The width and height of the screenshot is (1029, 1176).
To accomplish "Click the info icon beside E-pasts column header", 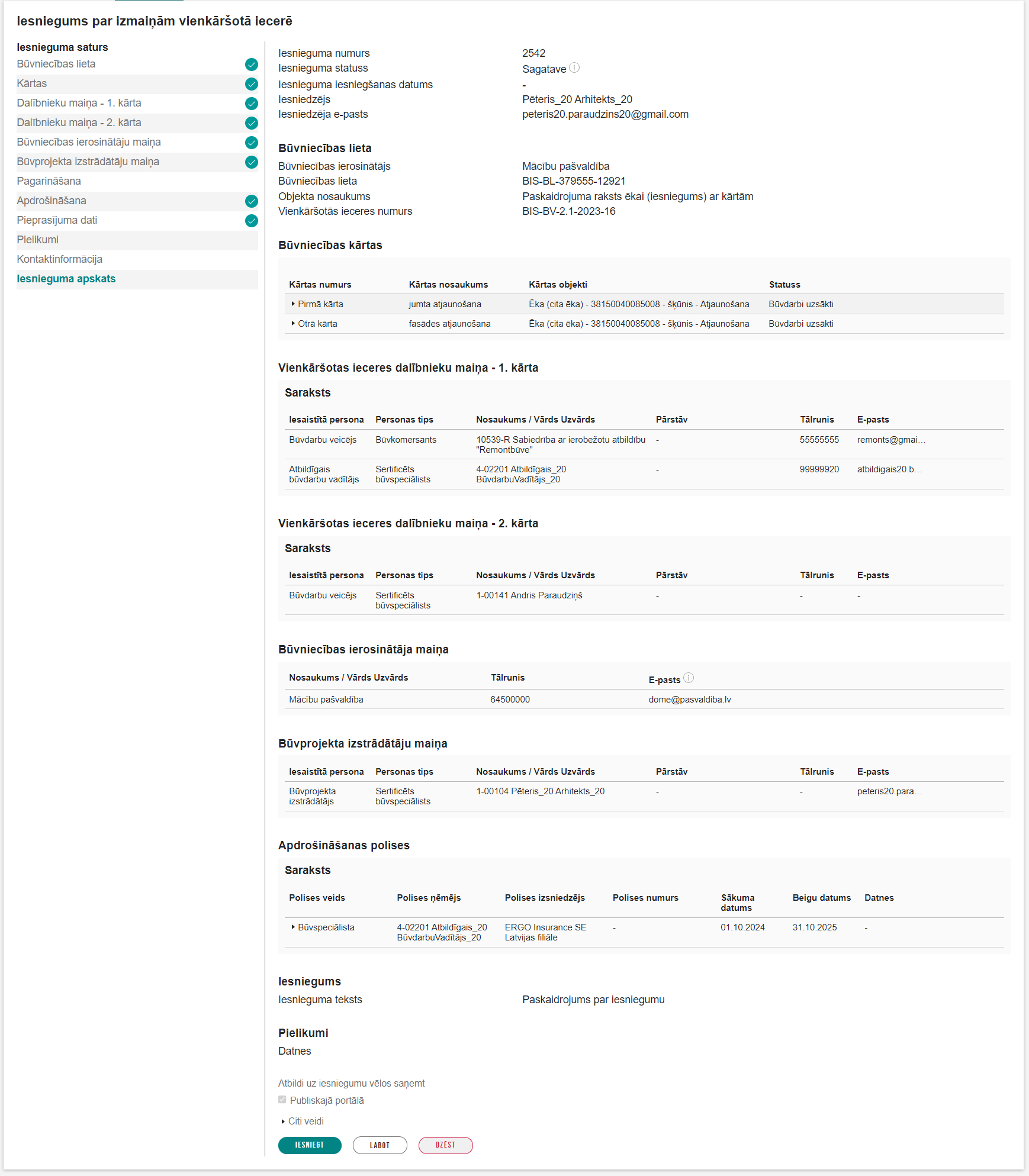I will click(689, 678).
